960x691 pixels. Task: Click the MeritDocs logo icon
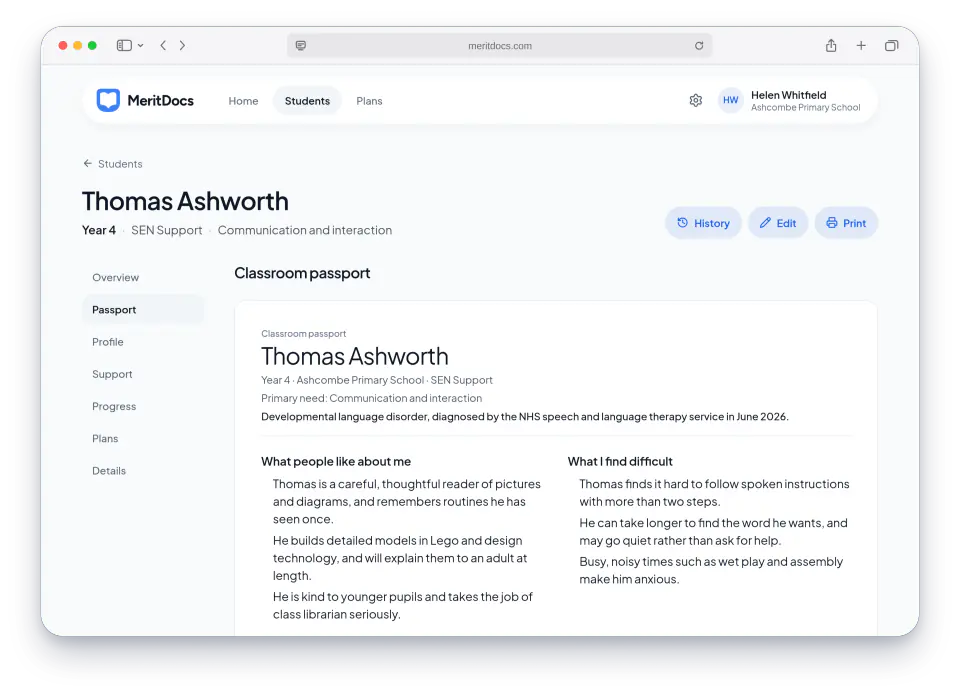pos(108,100)
